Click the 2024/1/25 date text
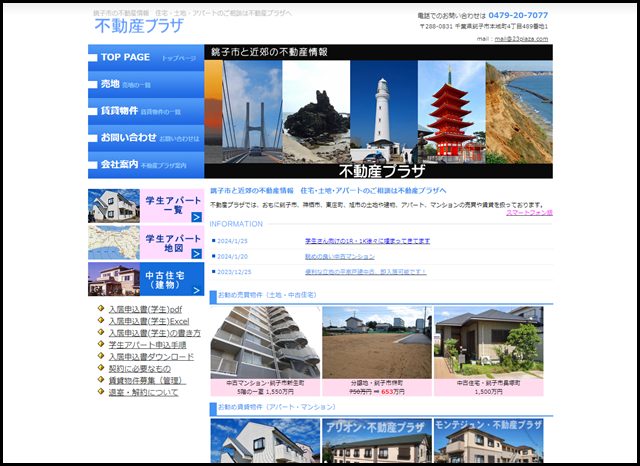Image resolution: width=640 pixels, height=466 pixels. (x=232, y=241)
